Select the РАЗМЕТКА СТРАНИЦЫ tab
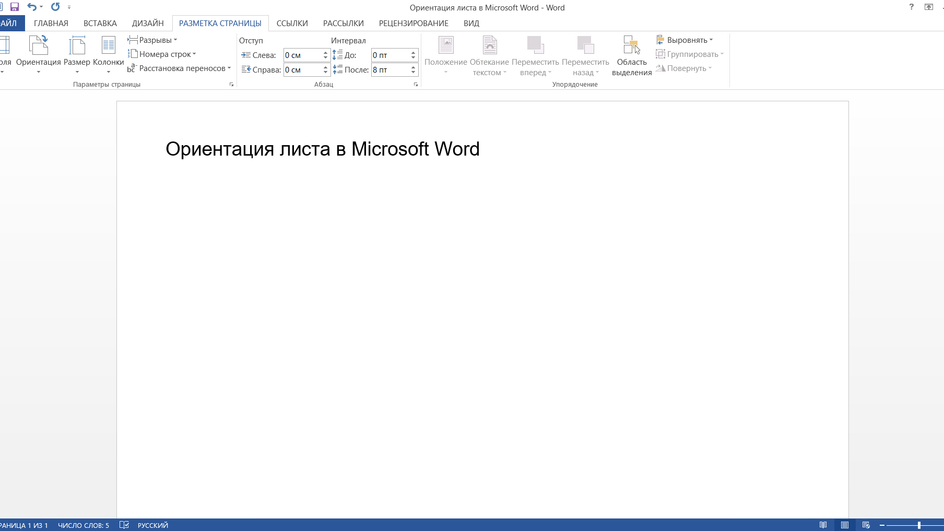Screen dimensions: 944x531 point(220,23)
